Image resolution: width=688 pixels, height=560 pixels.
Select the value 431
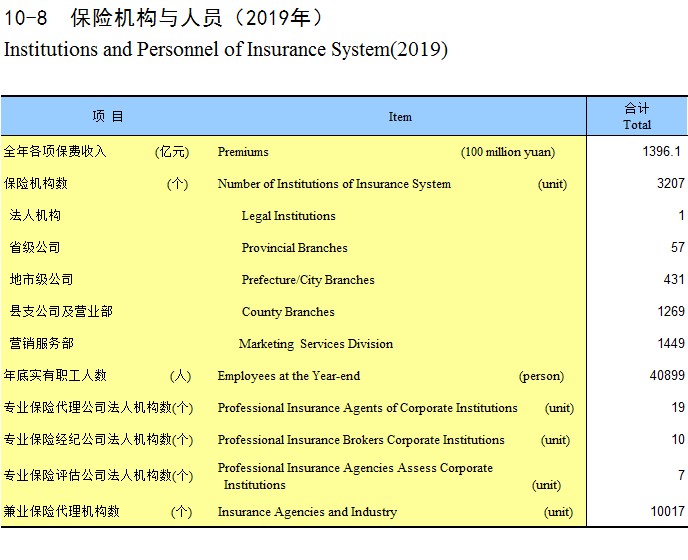(674, 280)
